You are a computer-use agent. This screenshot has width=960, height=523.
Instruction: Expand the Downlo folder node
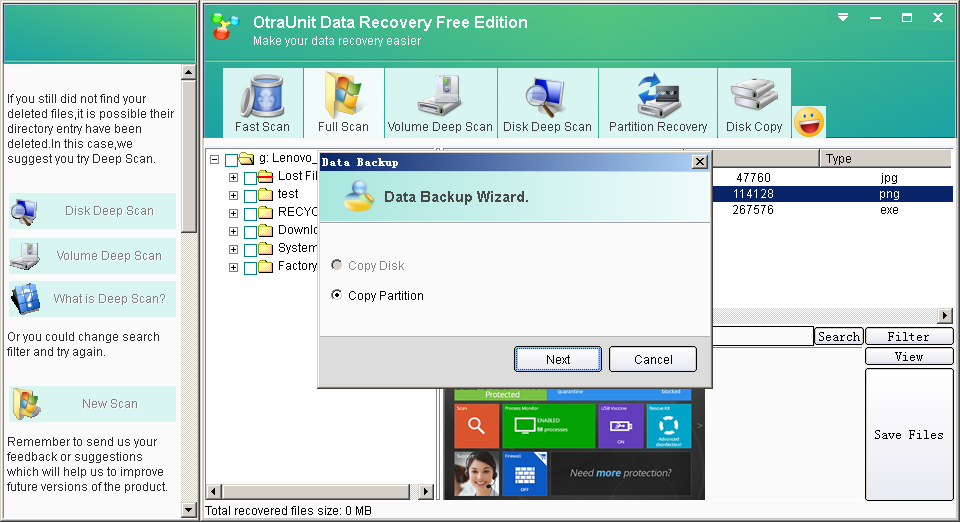tap(233, 231)
